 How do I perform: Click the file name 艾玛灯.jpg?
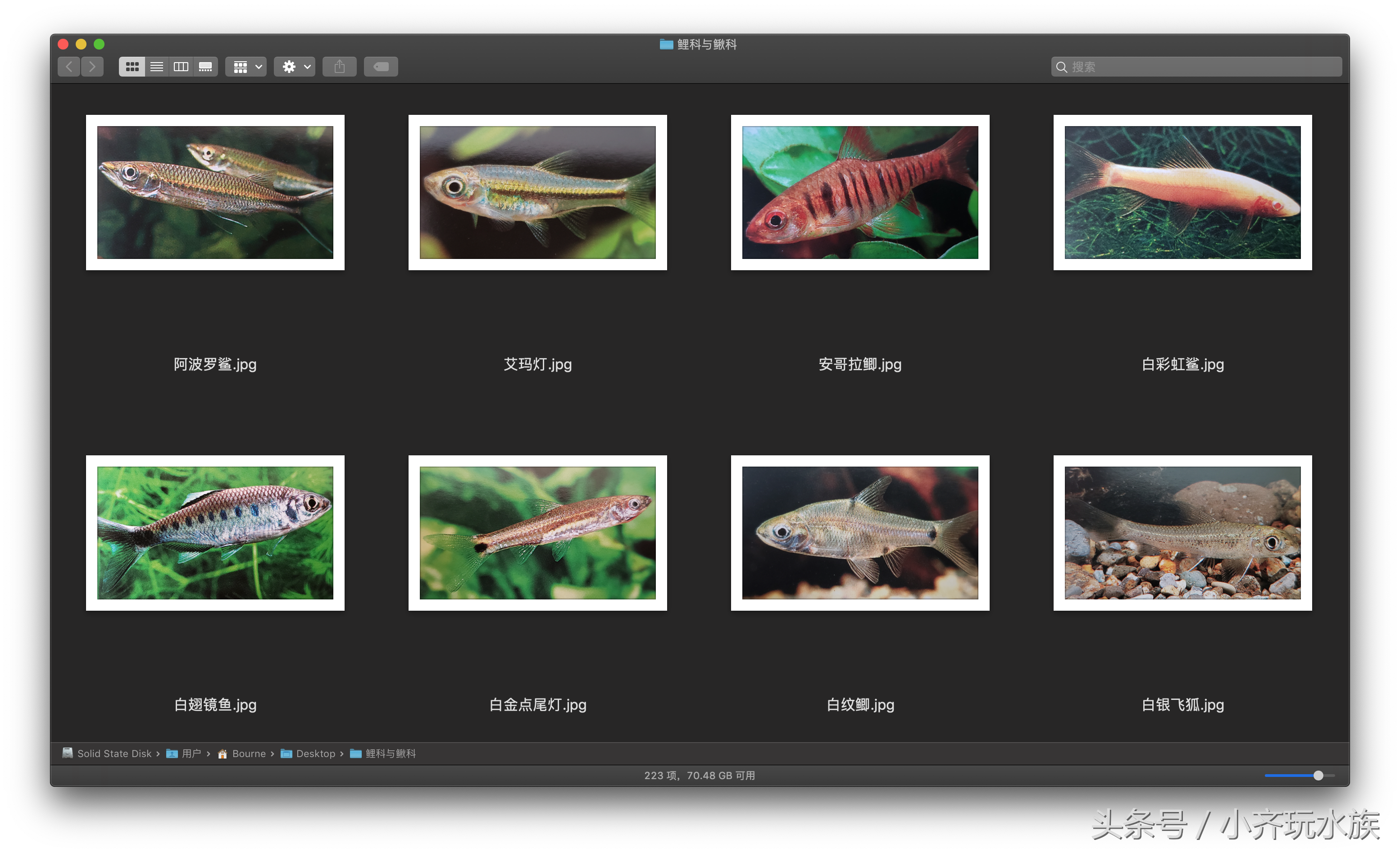point(537,365)
